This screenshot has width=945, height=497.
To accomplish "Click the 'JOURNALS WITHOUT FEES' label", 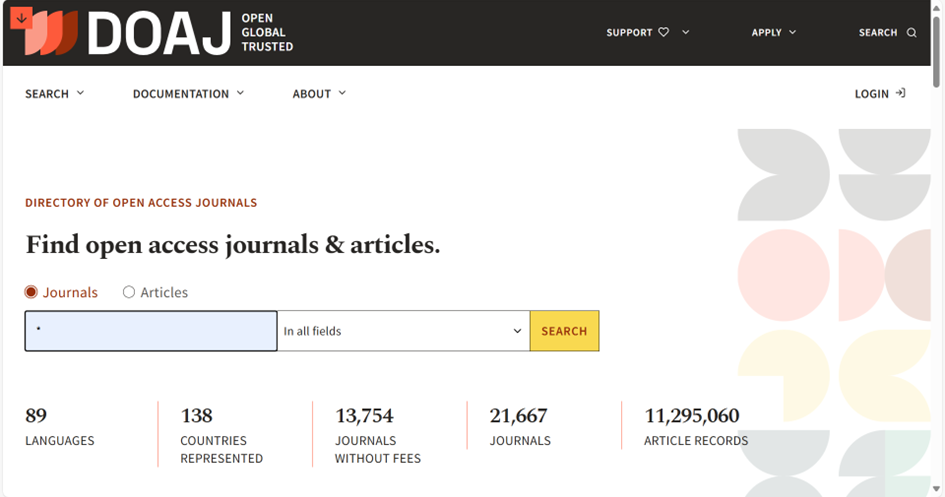I will click(378, 449).
